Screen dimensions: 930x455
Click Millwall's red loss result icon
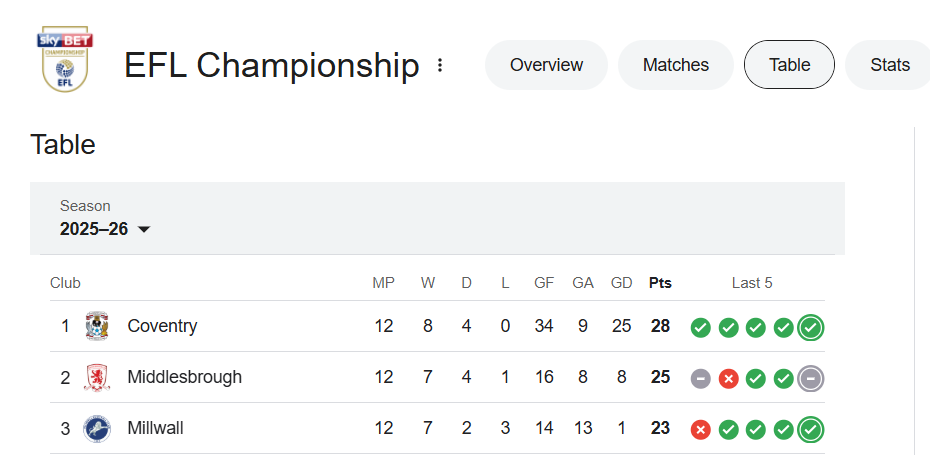tap(701, 429)
